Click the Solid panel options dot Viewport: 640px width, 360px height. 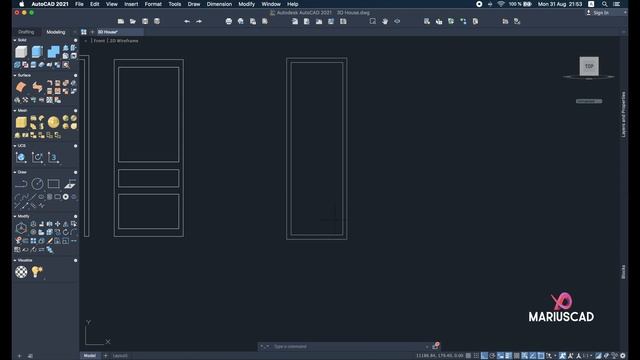coord(76,40)
